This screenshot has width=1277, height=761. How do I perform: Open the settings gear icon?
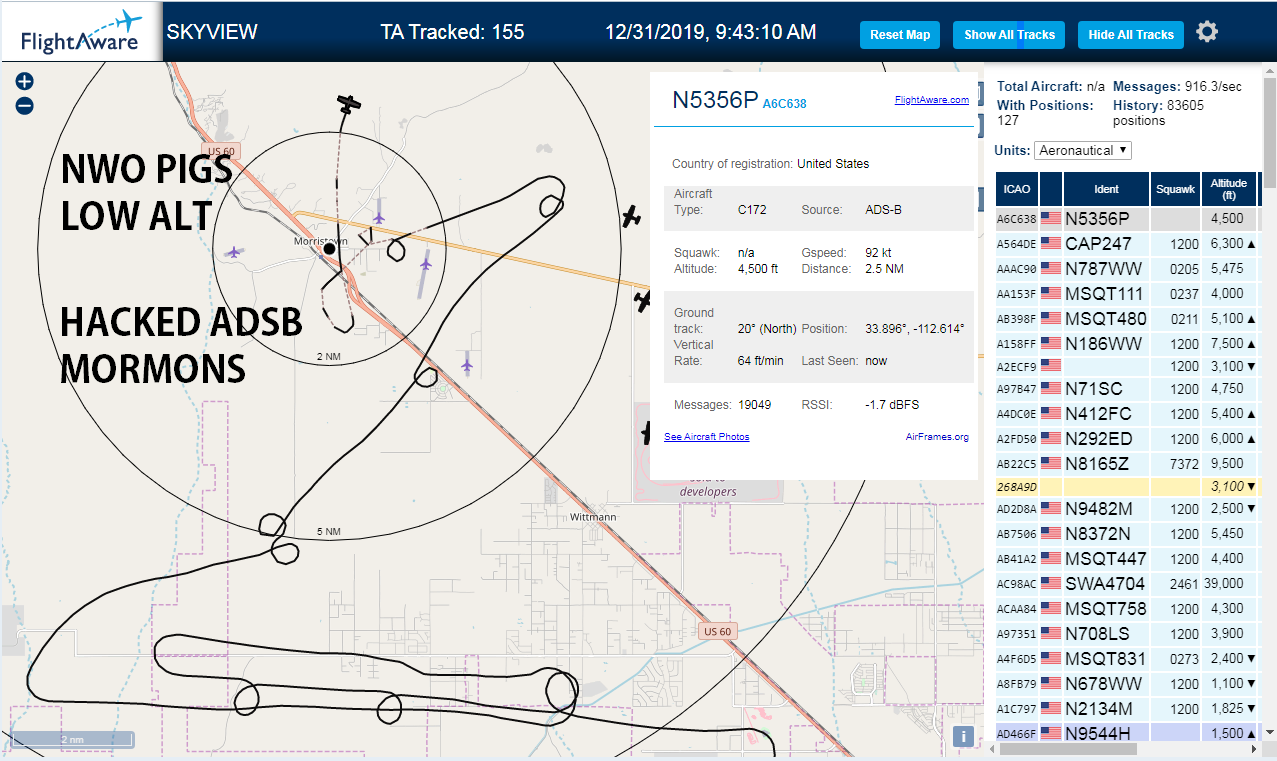(x=1207, y=32)
